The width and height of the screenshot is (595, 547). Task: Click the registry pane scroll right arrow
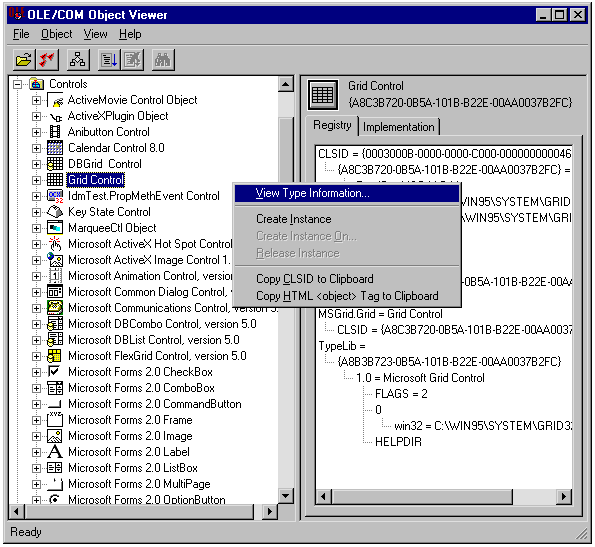pos(564,496)
